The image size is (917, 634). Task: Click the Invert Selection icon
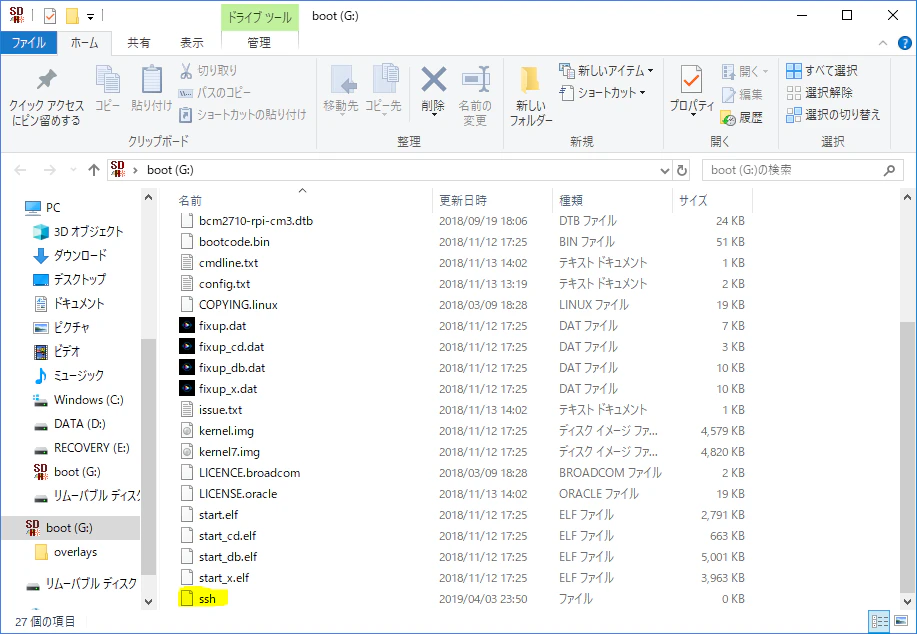coord(794,115)
